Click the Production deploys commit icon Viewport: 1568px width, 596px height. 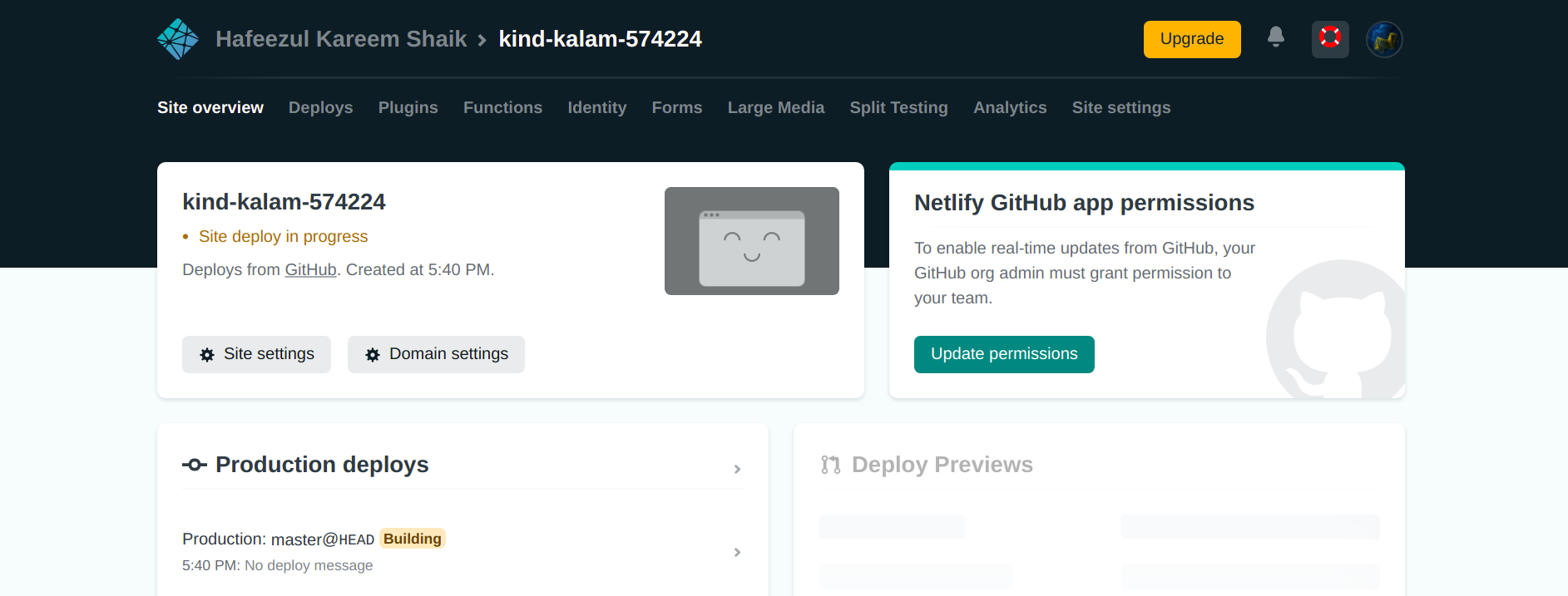[195, 465]
